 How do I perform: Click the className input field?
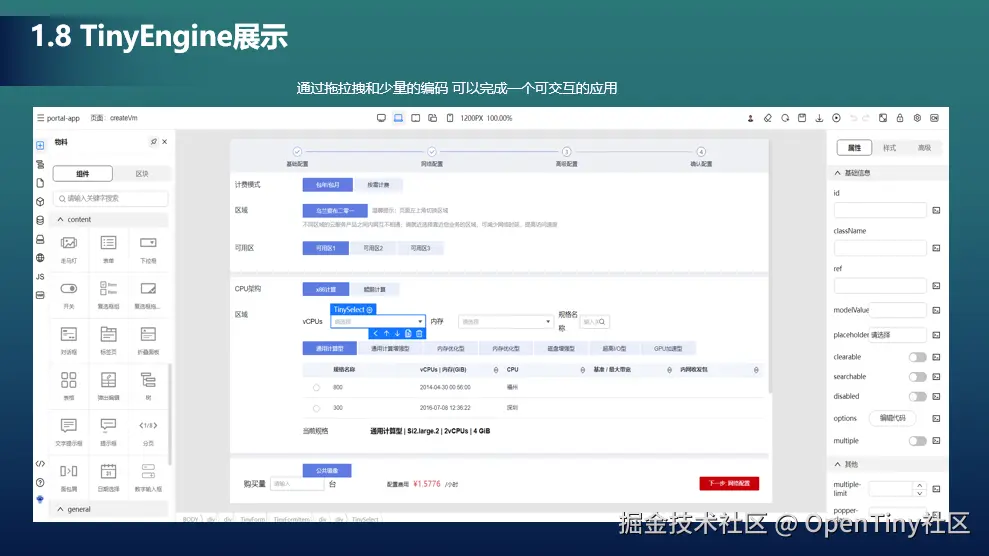coord(880,248)
